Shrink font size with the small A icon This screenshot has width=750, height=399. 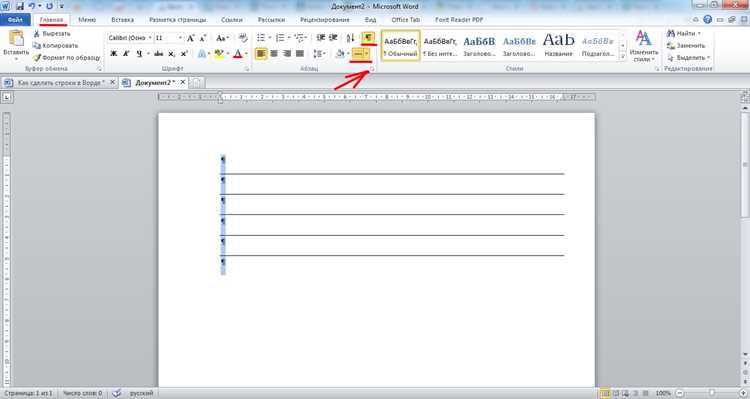pyautogui.click(x=202, y=38)
